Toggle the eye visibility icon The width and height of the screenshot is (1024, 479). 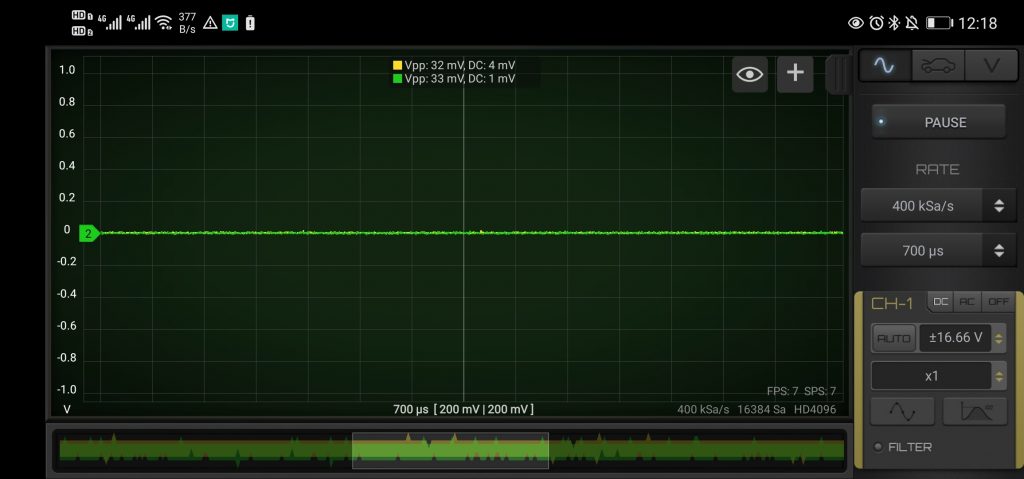(x=750, y=74)
